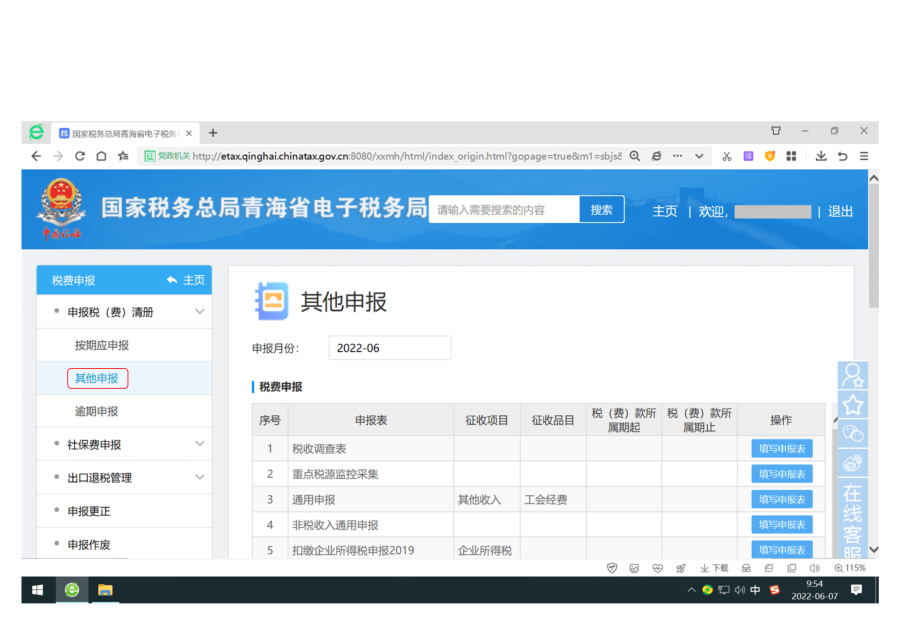Viewport: 898px width, 629px height.
Task: Switch browser engine mode via the e icon
Action: (x=656, y=156)
